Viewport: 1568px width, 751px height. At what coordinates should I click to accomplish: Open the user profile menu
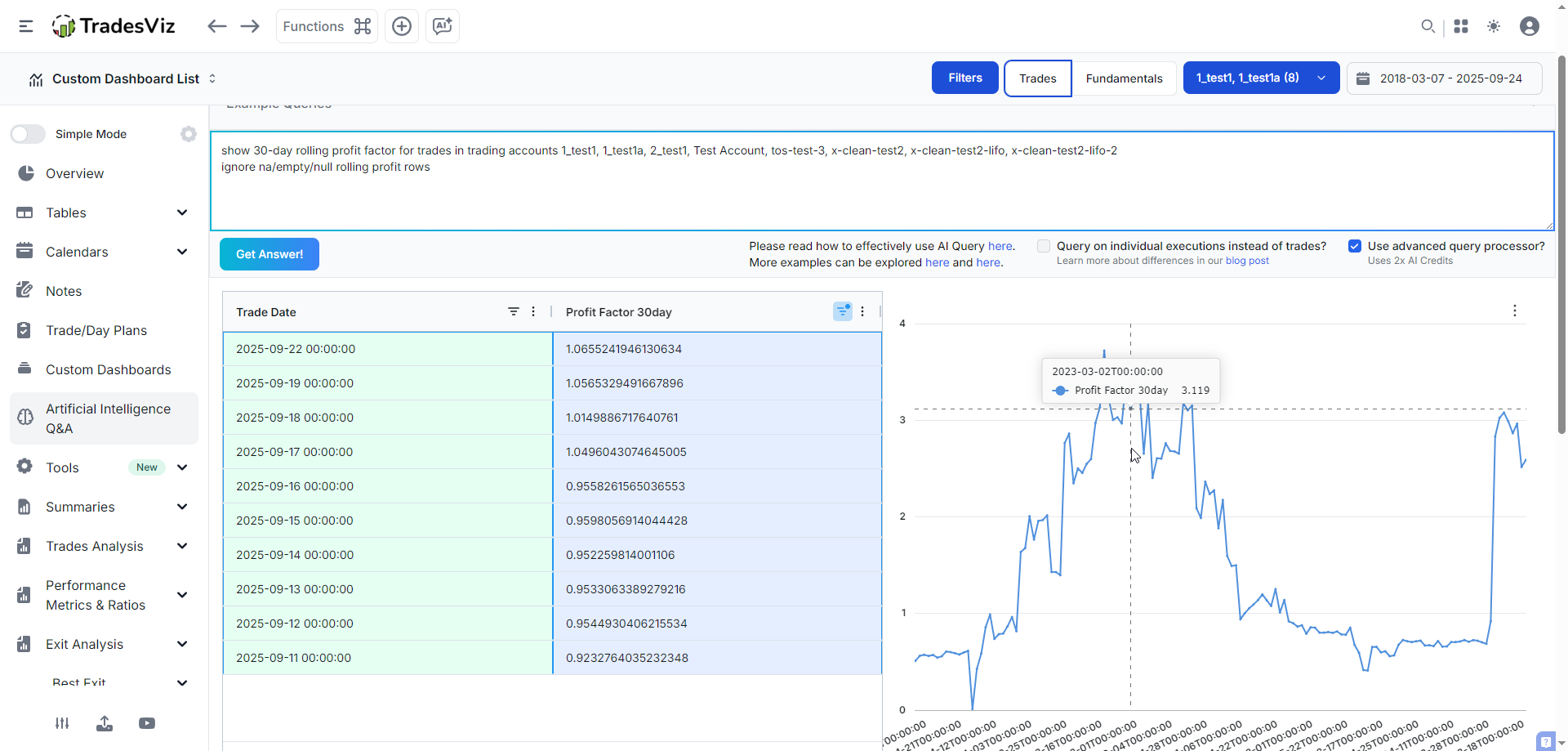[1530, 26]
